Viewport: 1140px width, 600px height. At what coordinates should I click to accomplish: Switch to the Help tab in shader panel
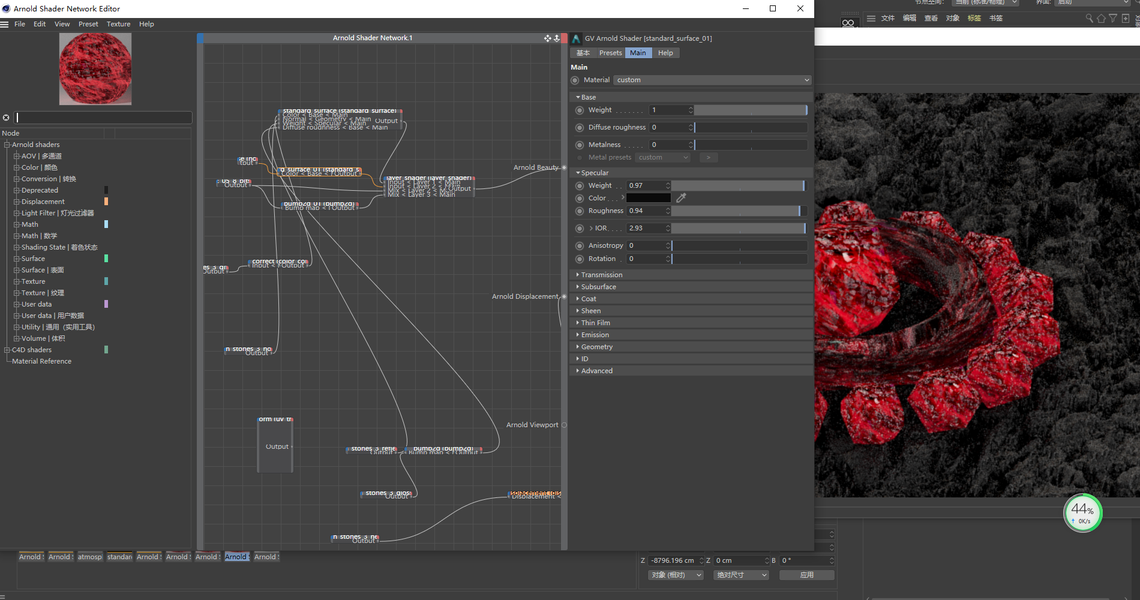[x=665, y=53]
